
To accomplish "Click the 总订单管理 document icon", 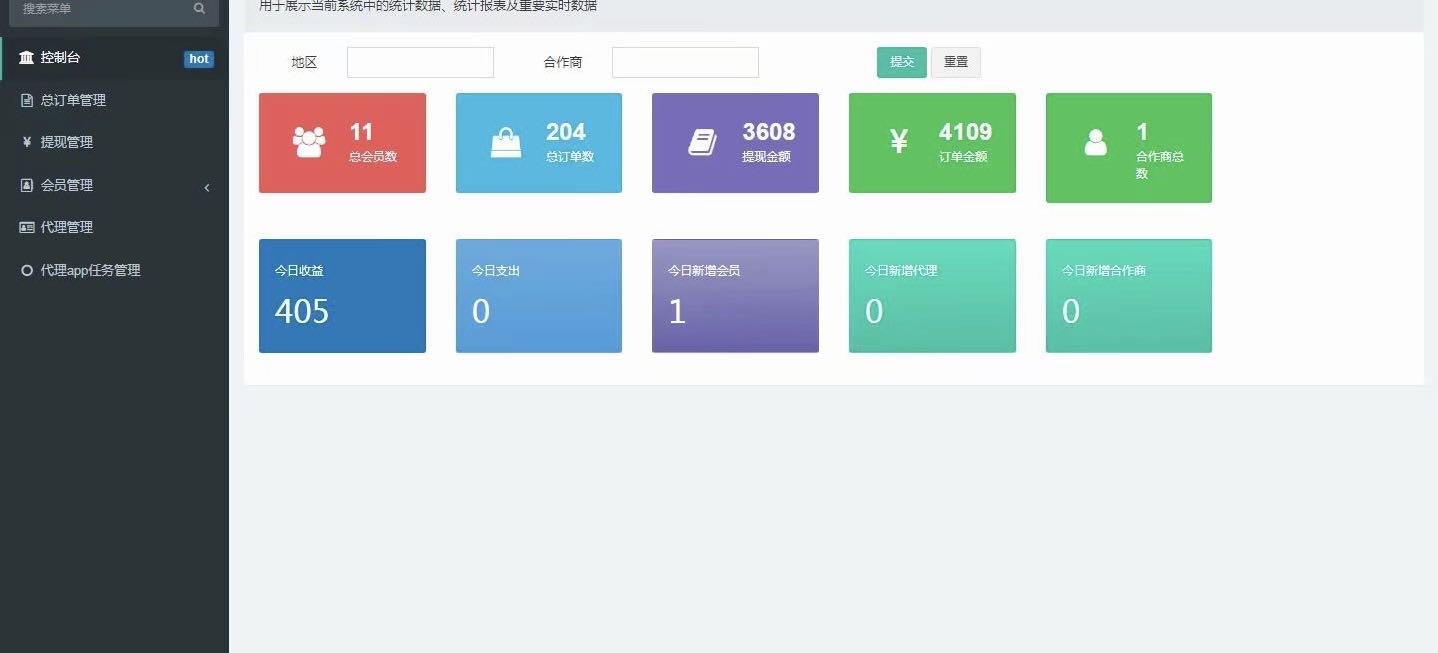I will pyautogui.click(x=27, y=100).
